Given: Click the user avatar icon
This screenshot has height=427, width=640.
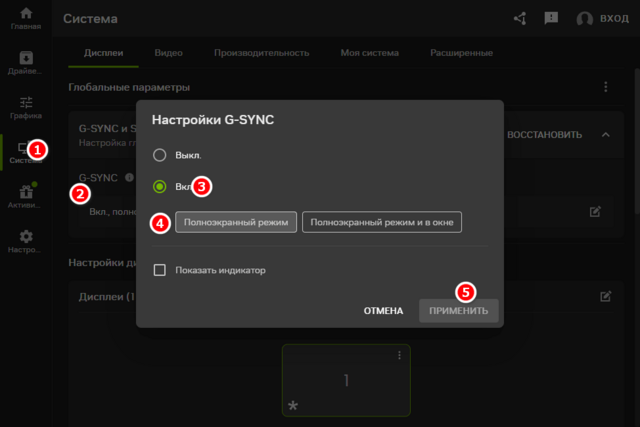Looking at the screenshot, I should pyautogui.click(x=584, y=19).
